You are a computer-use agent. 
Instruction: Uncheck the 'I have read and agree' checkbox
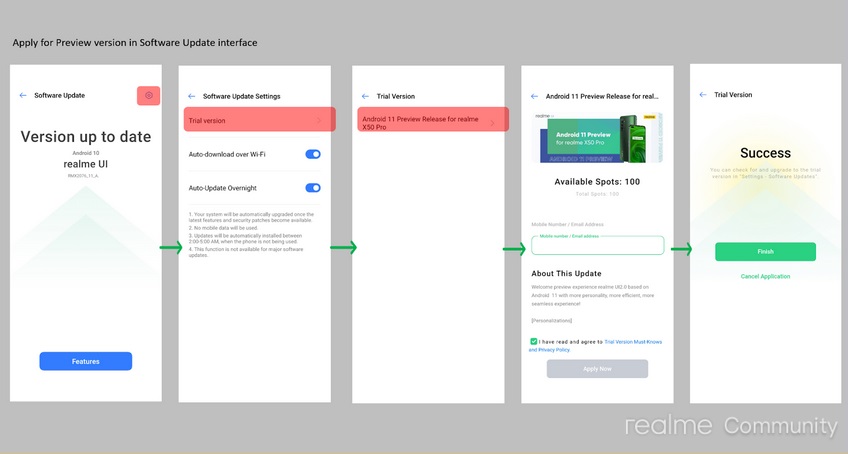pyautogui.click(x=534, y=341)
